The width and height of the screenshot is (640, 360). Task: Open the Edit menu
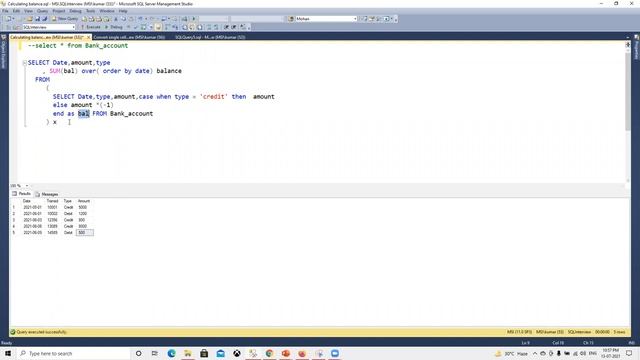point(16,11)
